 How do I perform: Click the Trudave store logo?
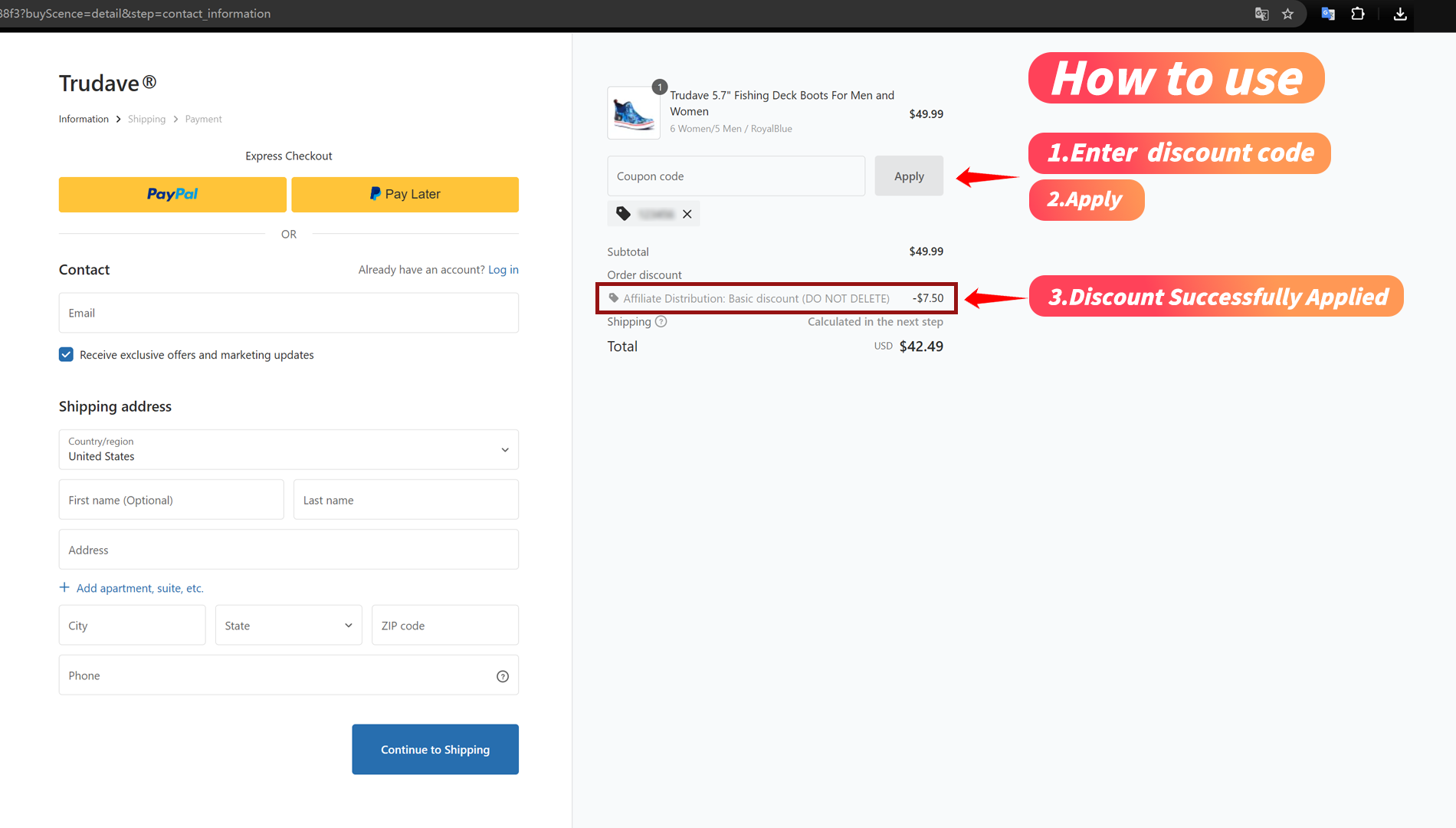tap(107, 83)
